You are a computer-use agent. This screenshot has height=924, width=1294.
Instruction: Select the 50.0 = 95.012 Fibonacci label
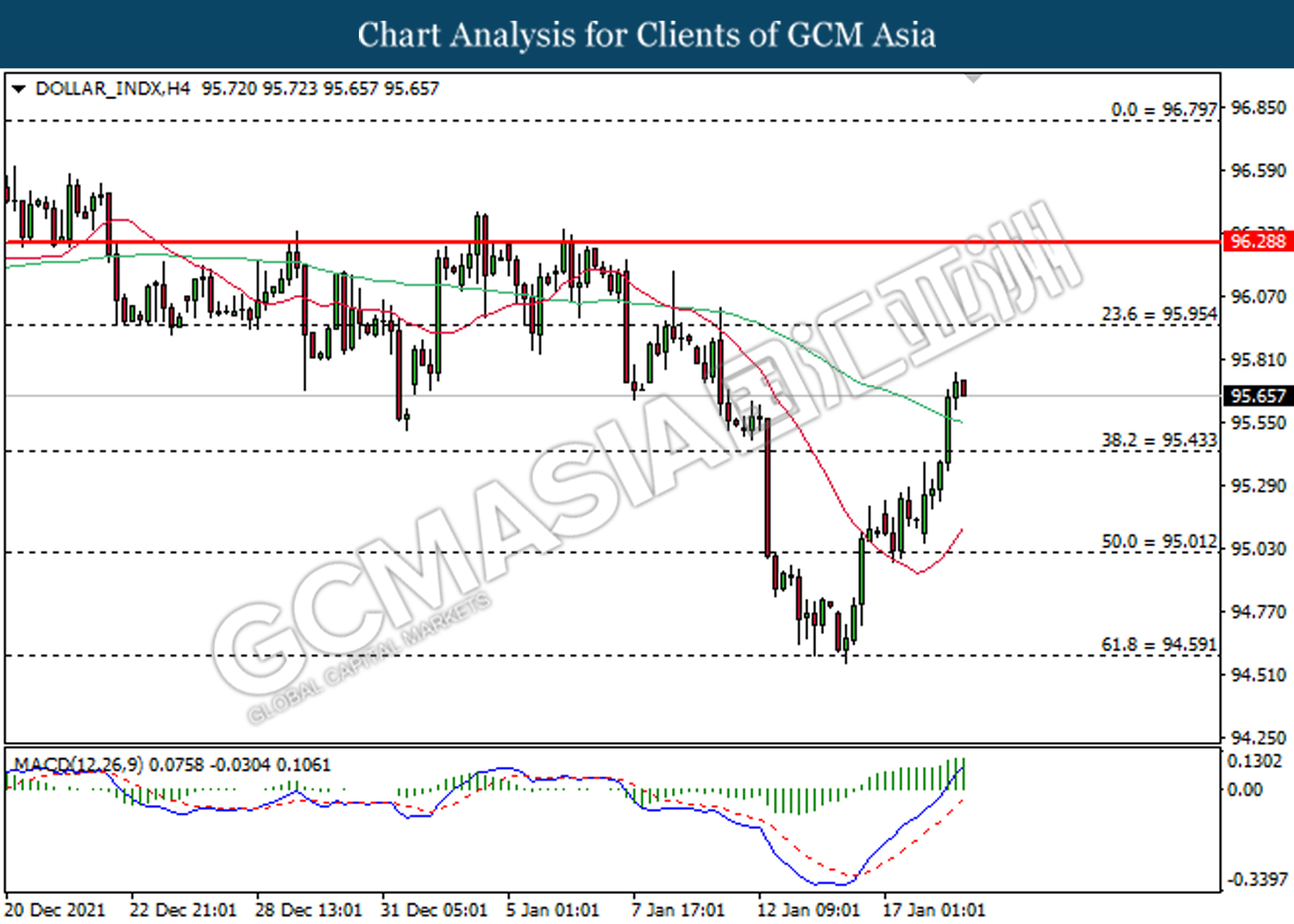(1159, 541)
